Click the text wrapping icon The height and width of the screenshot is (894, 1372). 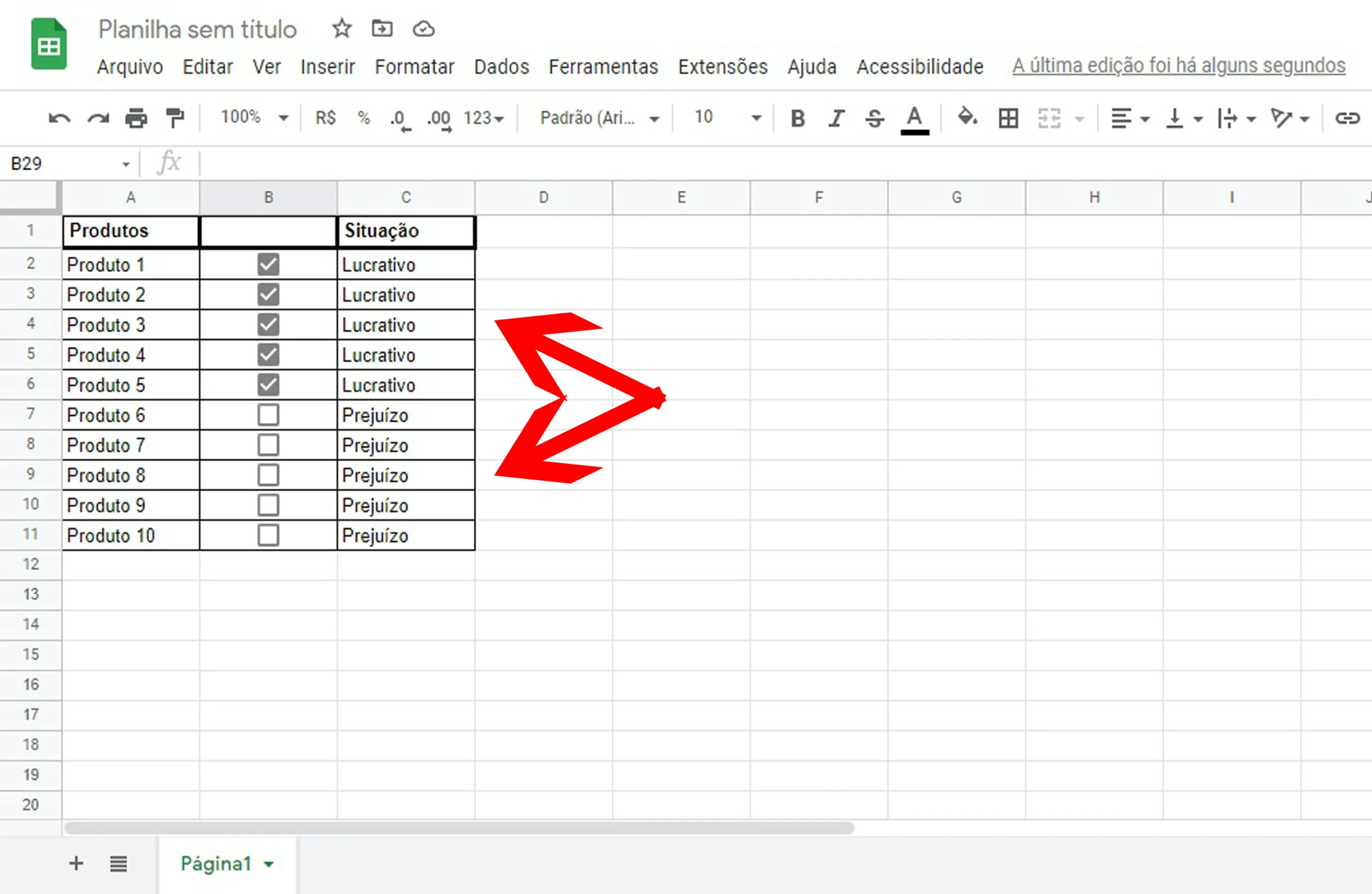pyautogui.click(x=1227, y=118)
